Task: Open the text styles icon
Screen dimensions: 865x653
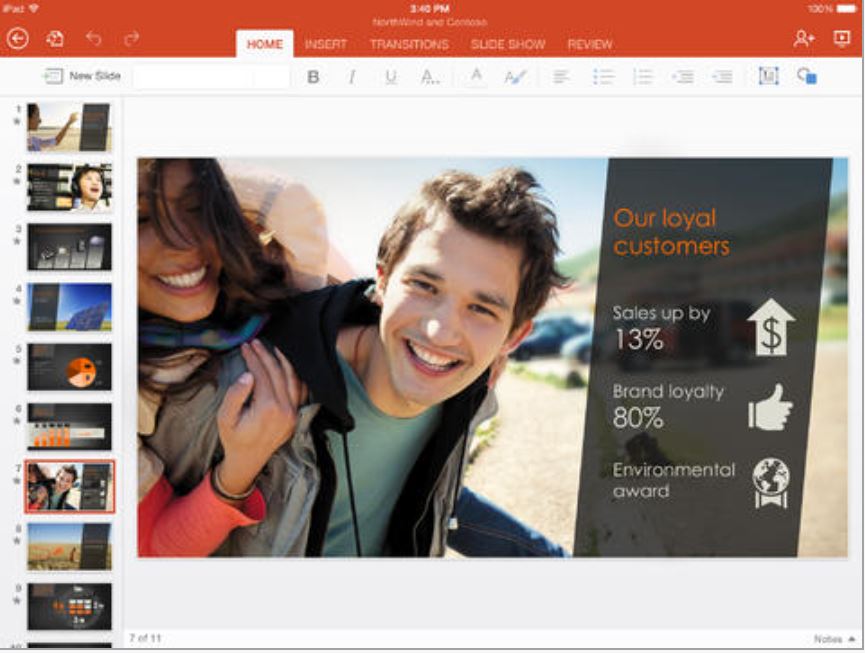Action: point(515,77)
